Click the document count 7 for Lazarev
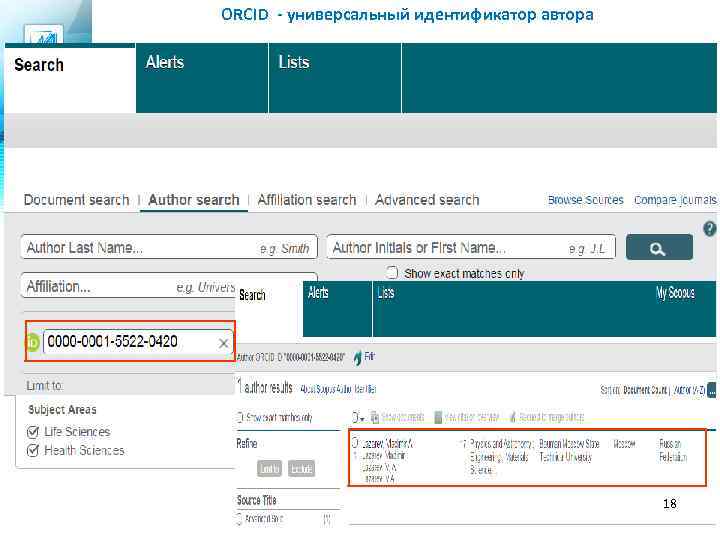The height and width of the screenshot is (540, 720). [x=464, y=443]
